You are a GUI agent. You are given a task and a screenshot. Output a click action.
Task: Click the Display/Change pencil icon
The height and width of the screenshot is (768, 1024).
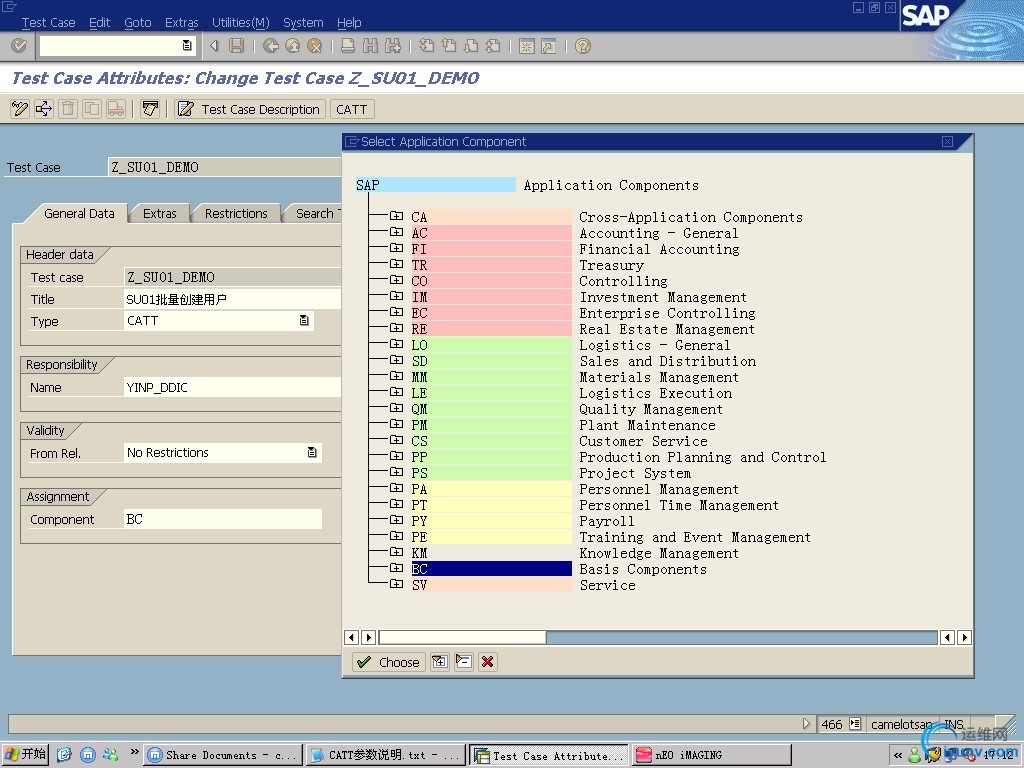click(19, 109)
